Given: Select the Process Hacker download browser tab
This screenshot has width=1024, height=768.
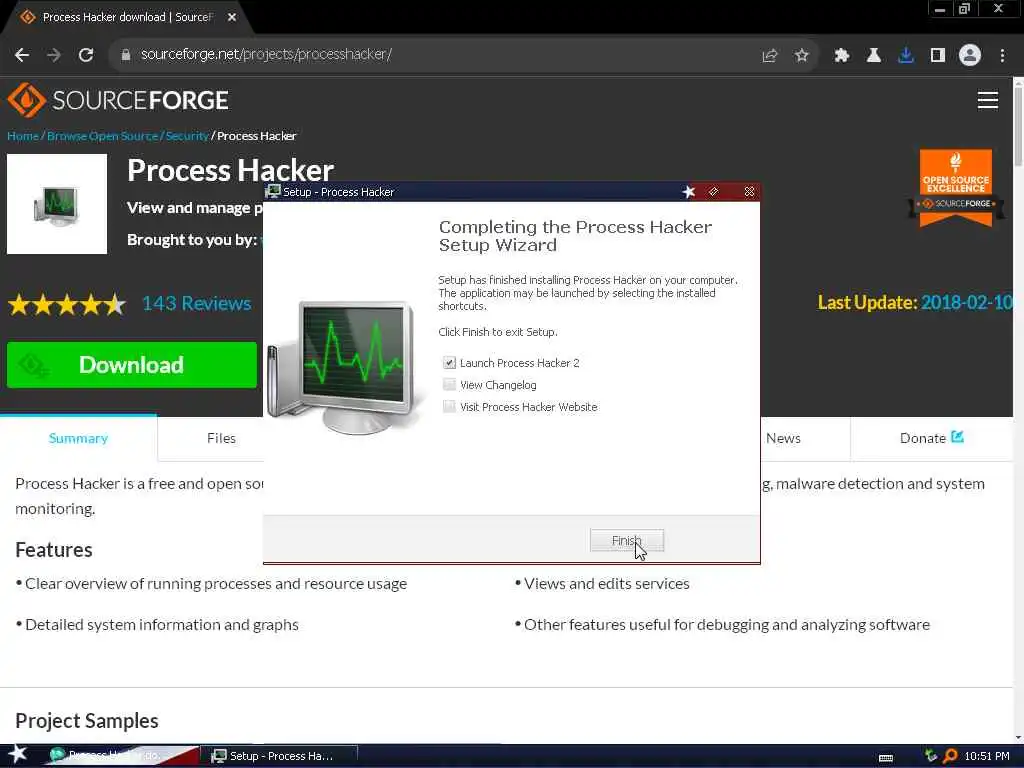Looking at the screenshot, I should [x=127, y=18].
